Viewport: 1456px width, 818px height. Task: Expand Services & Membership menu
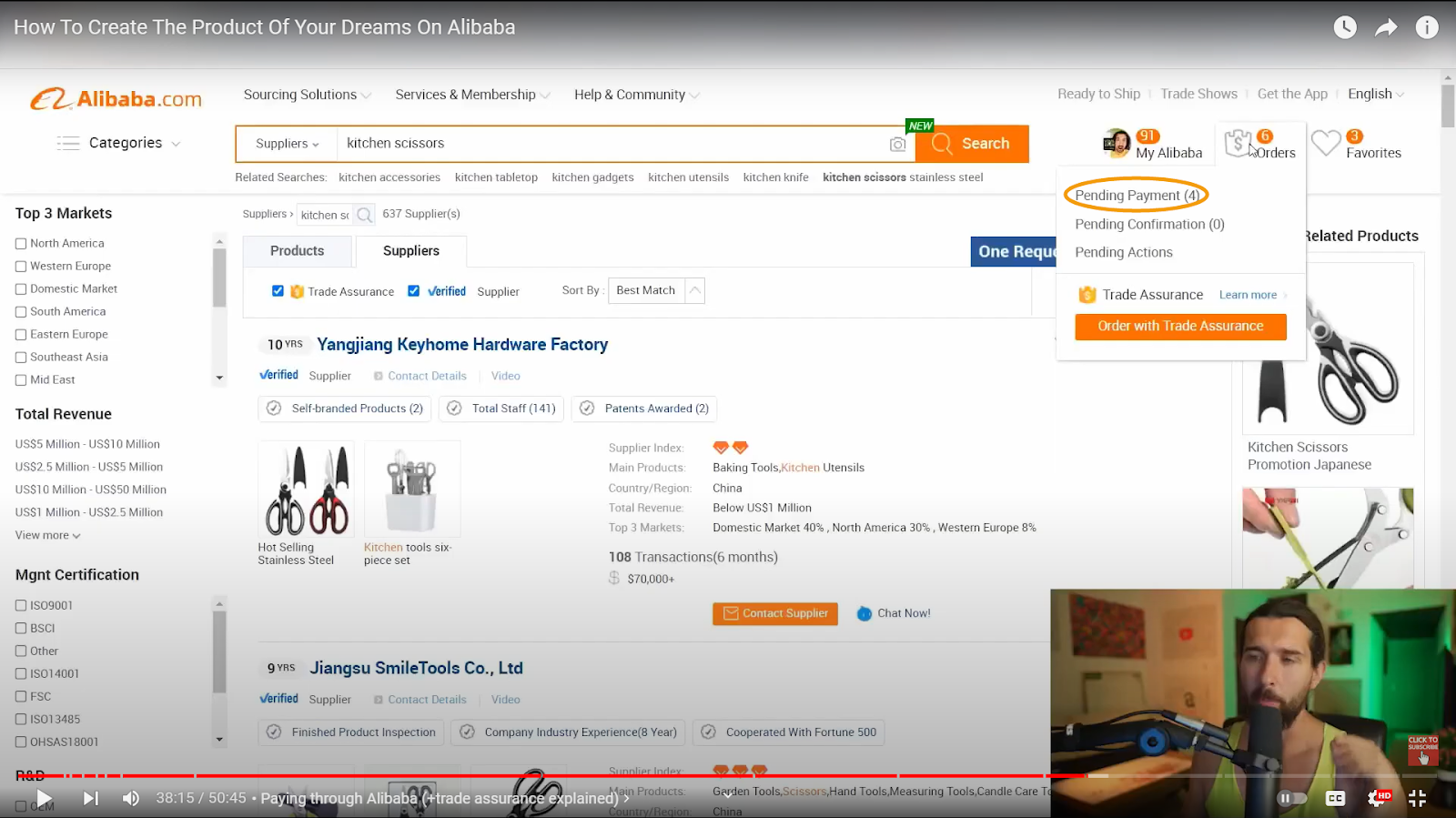472,95
